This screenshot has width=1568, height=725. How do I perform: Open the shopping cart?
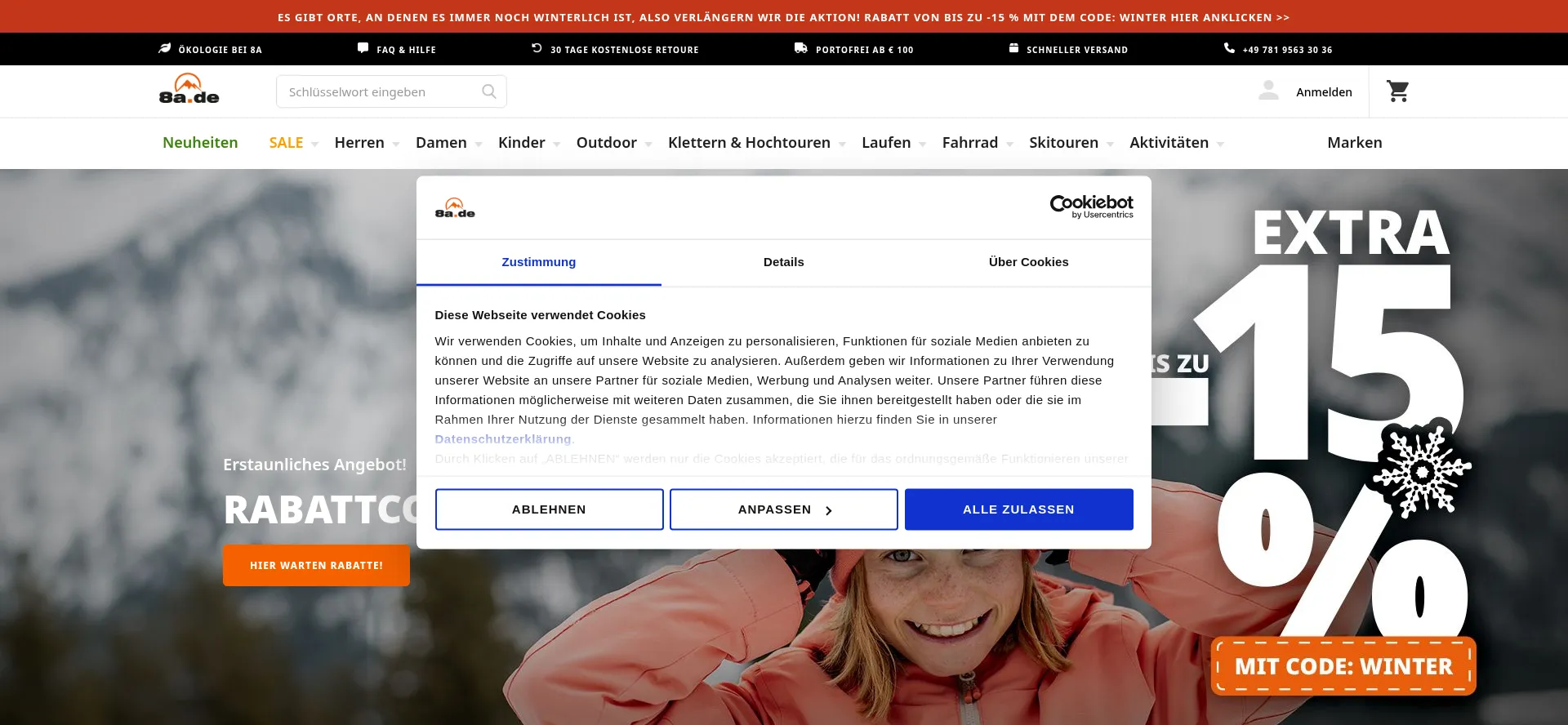pyautogui.click(x=1398, y=91)
